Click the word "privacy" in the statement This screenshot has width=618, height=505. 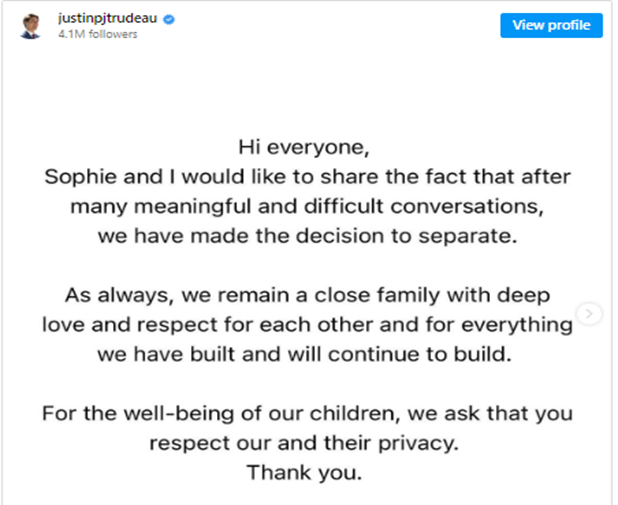[x=419, y=444]
